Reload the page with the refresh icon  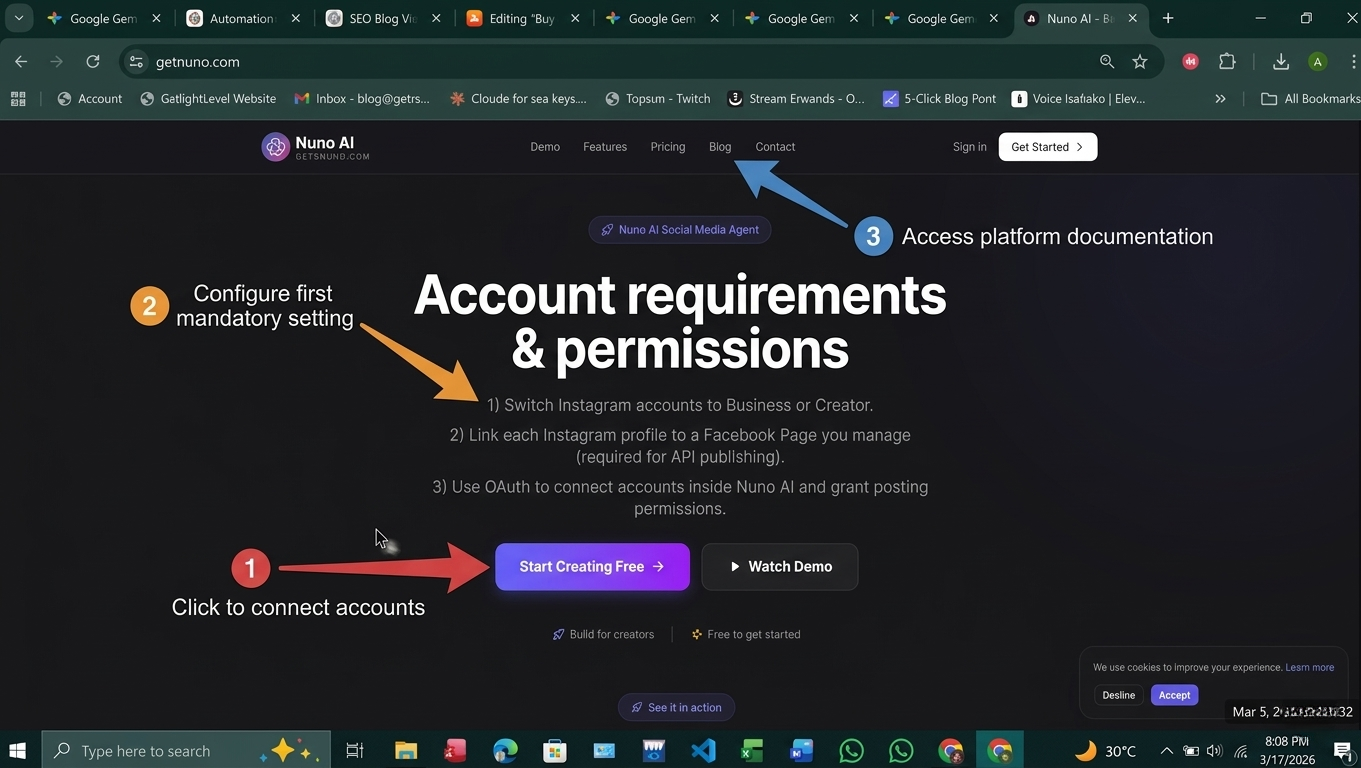click(93, 62)
